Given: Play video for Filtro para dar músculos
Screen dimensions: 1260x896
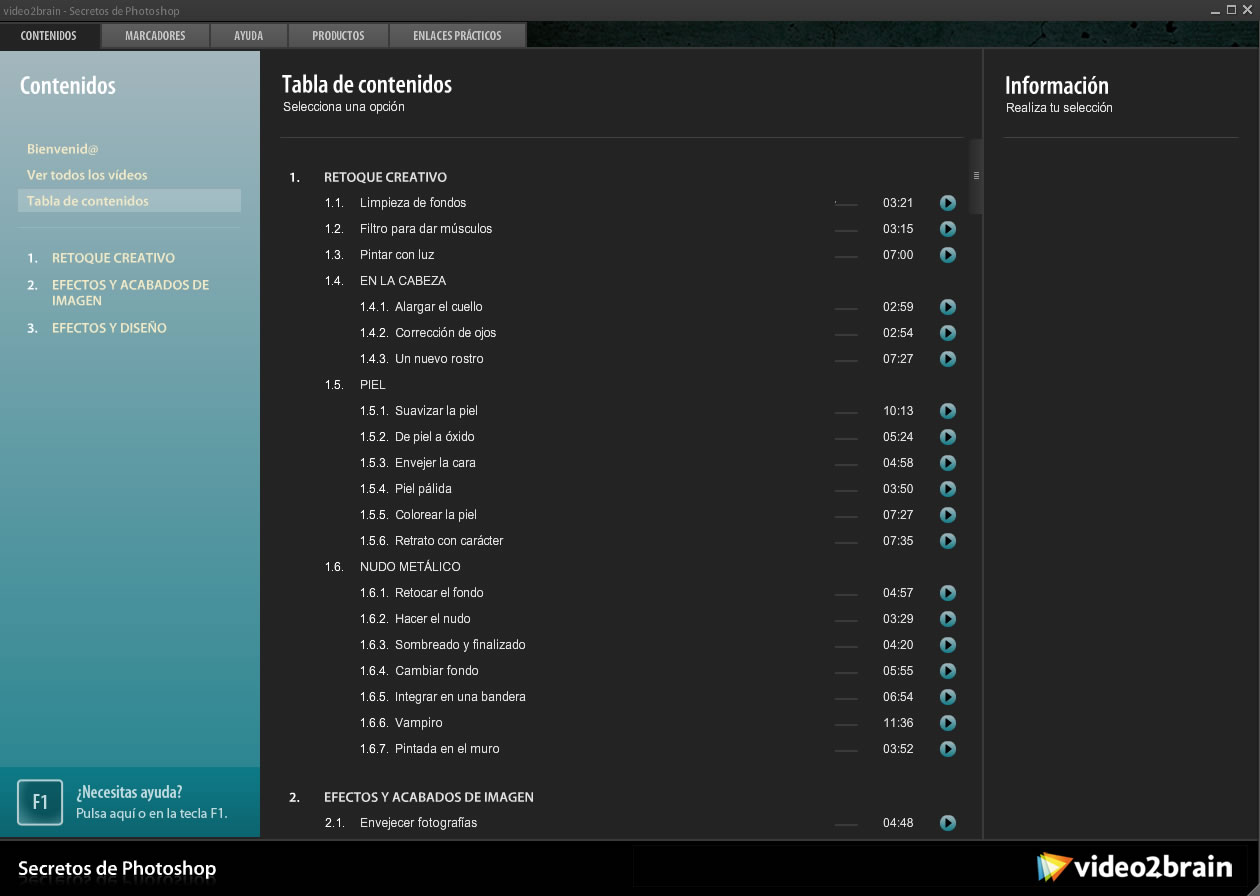Looking at the screenshot, I should pos(948,229).
